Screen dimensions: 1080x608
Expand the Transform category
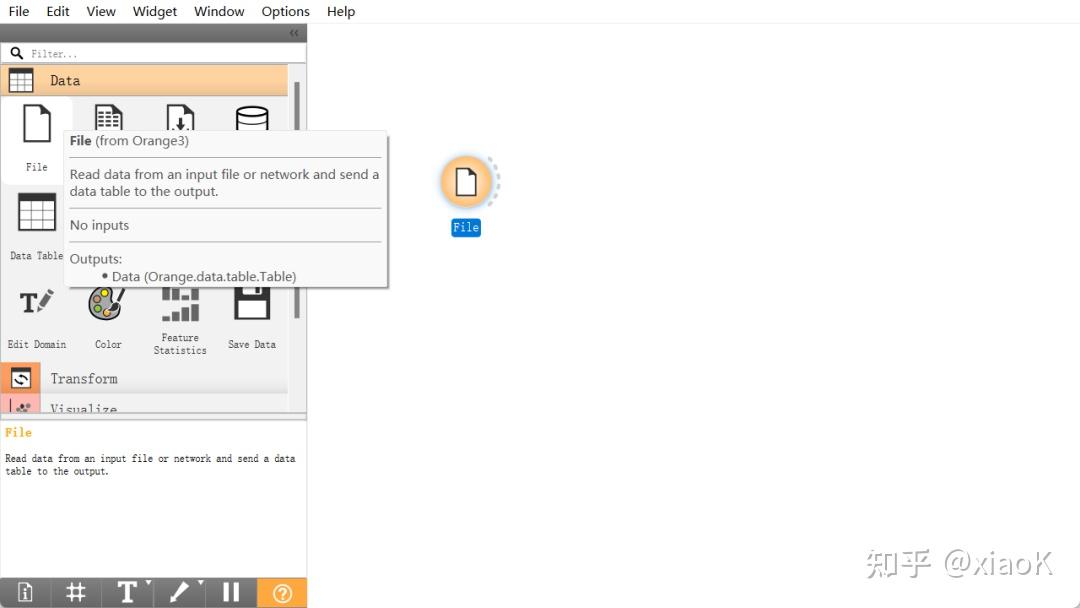coord(144,378)
